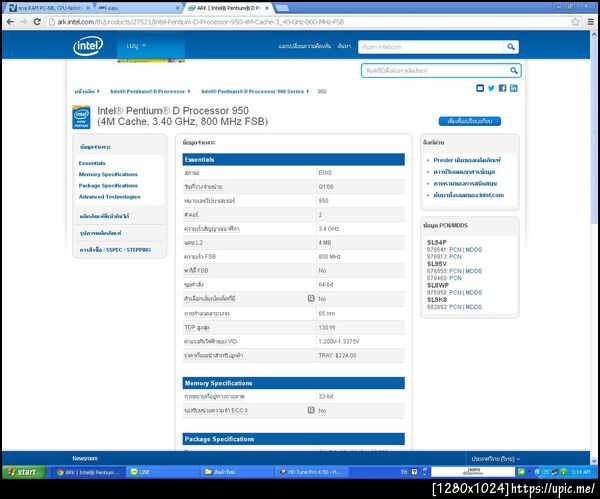Click the Nero search box on the taskbar
The height and width of the screenshot is (499, 600).
click(473, 472)
